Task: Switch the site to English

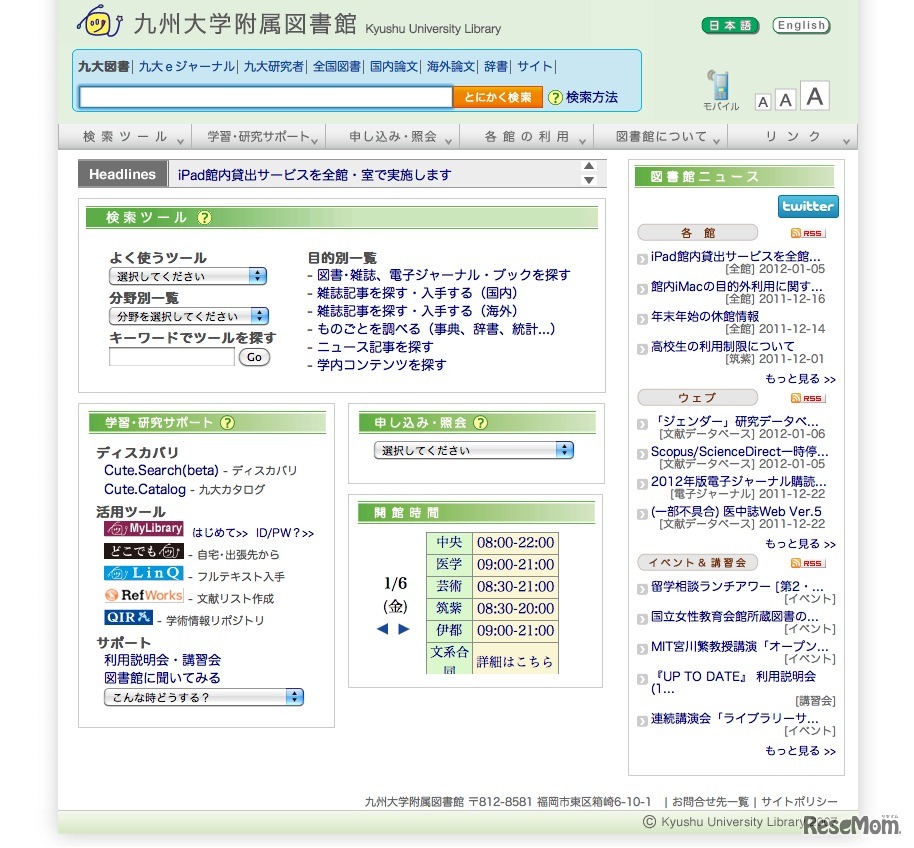Action: click(x=800, y=25)
